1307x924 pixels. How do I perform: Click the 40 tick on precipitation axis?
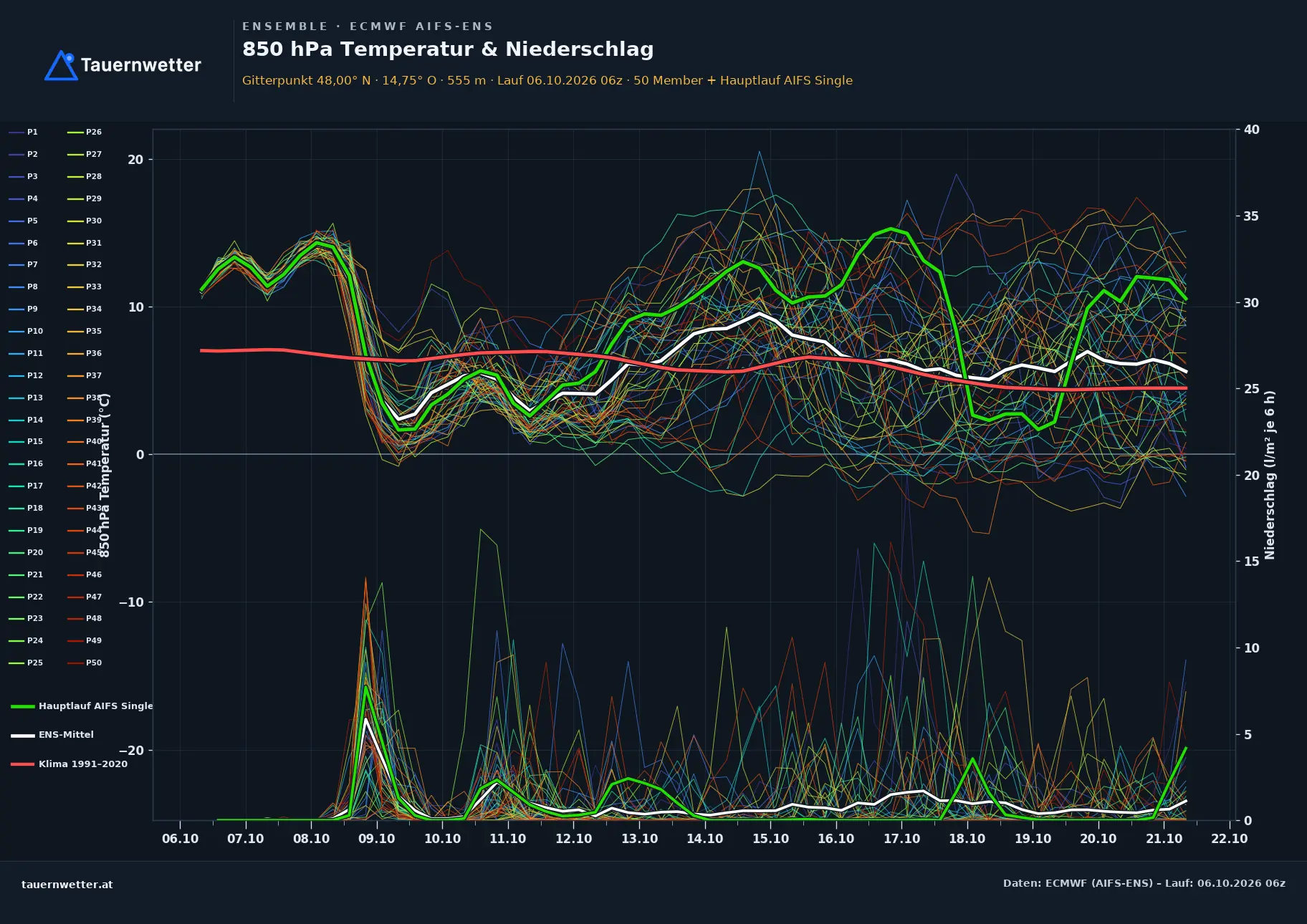tap(1252, 130)
